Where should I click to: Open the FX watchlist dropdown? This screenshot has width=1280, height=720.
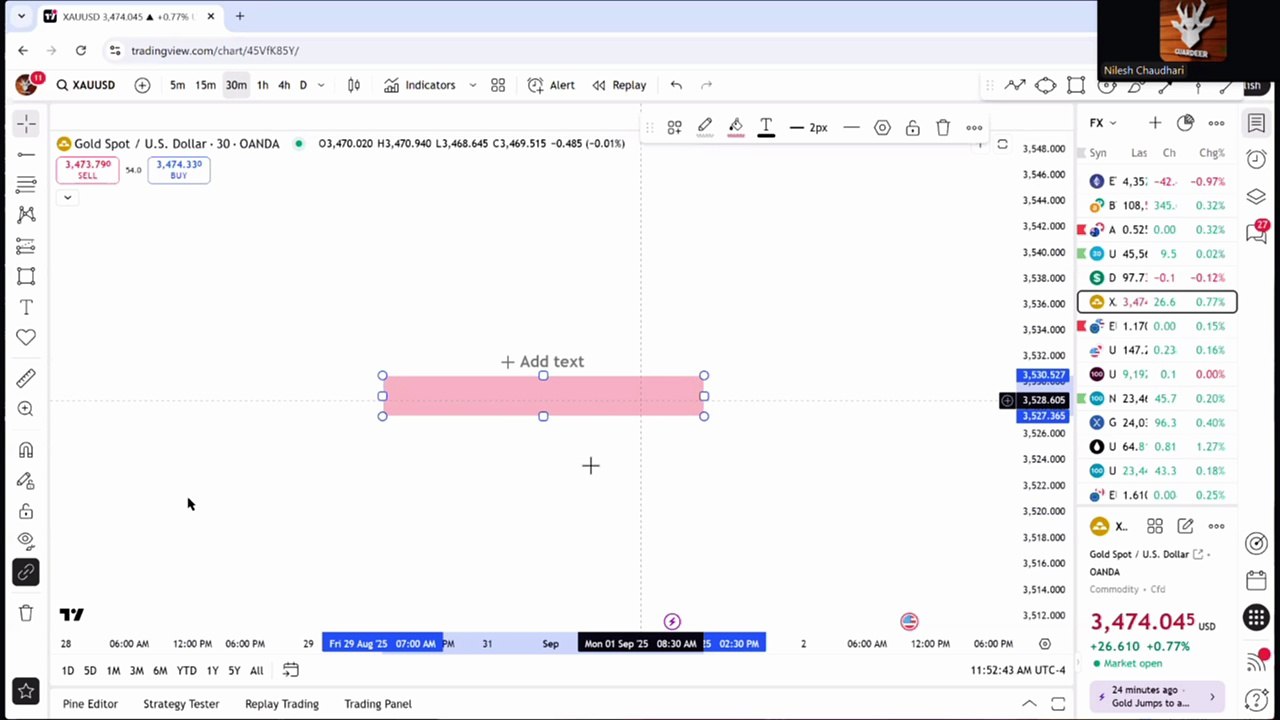(x=1103, y=123)
